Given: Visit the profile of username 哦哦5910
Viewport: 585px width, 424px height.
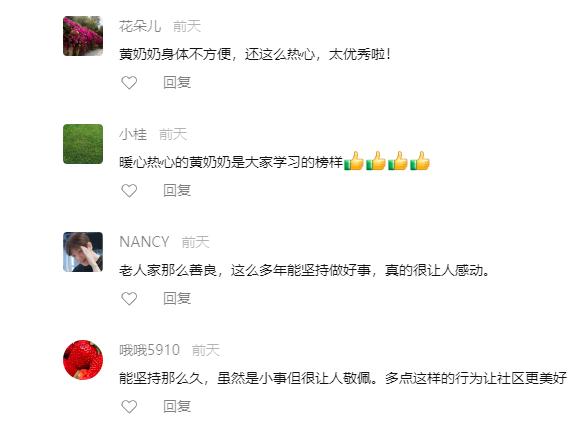Looking at the screenshot, I should point(149,350).
